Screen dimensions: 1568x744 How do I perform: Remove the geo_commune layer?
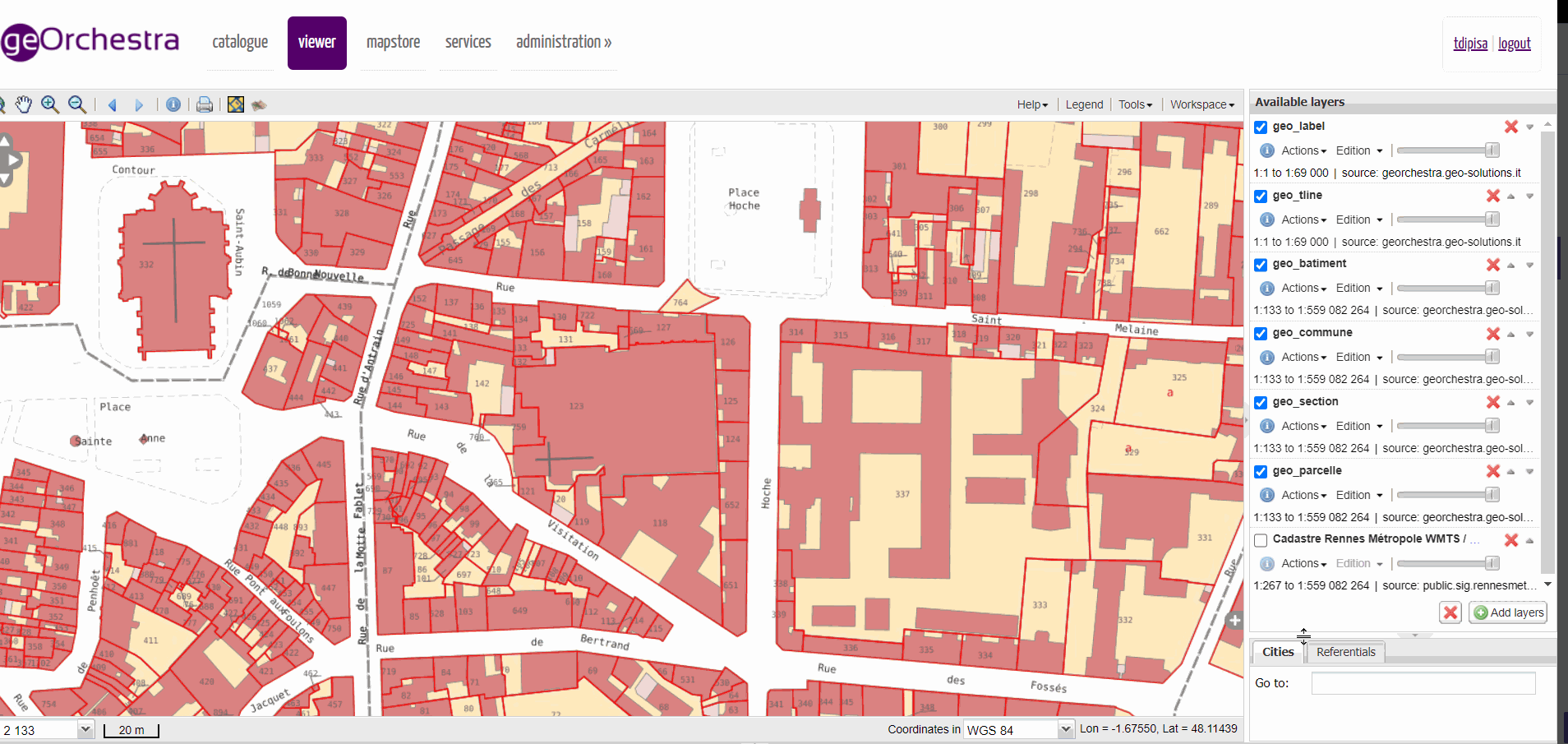[1493, 334]
